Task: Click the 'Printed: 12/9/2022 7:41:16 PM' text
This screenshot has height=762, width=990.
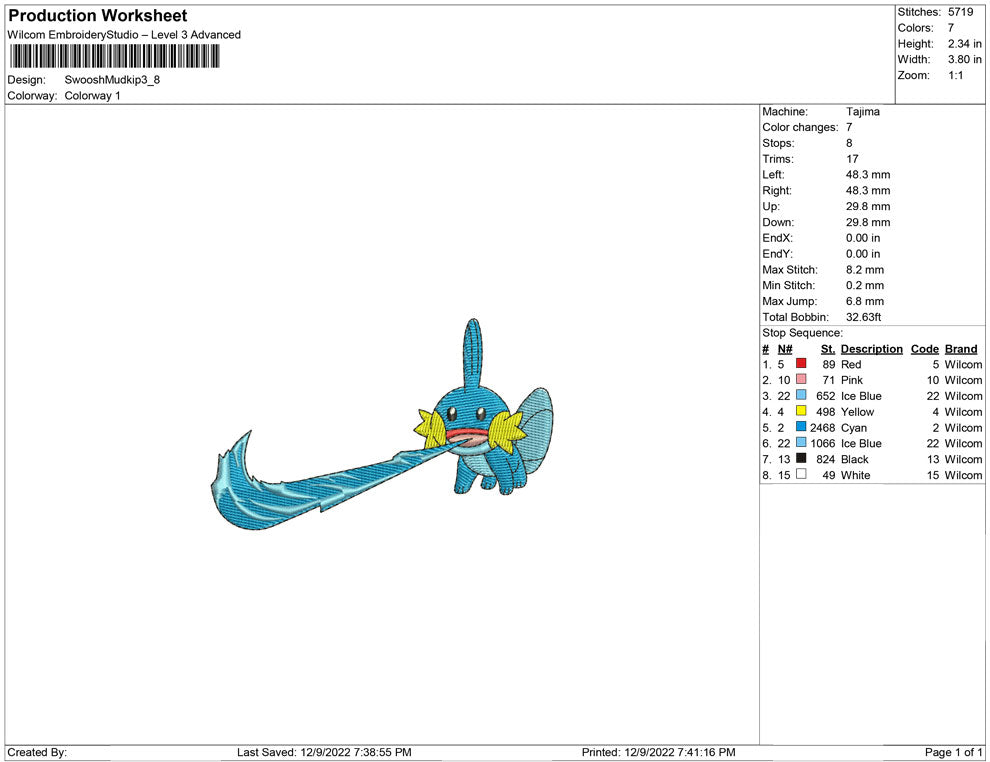Action: pos(659,752)
